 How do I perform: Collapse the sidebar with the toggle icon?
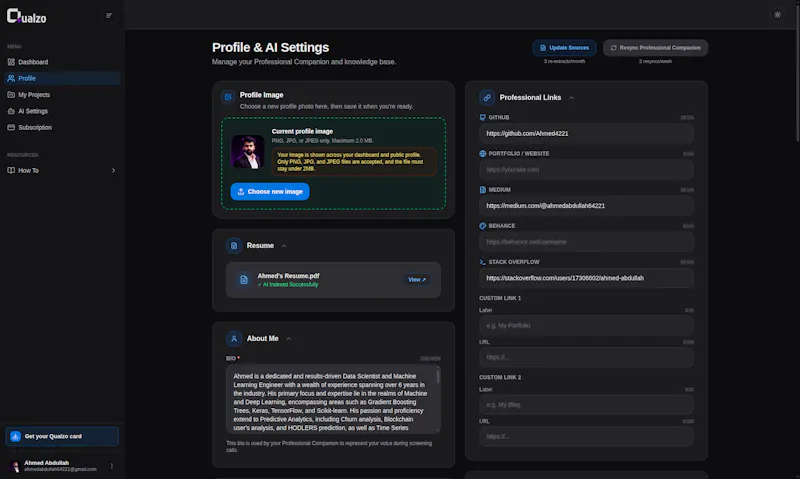[109, 16]
